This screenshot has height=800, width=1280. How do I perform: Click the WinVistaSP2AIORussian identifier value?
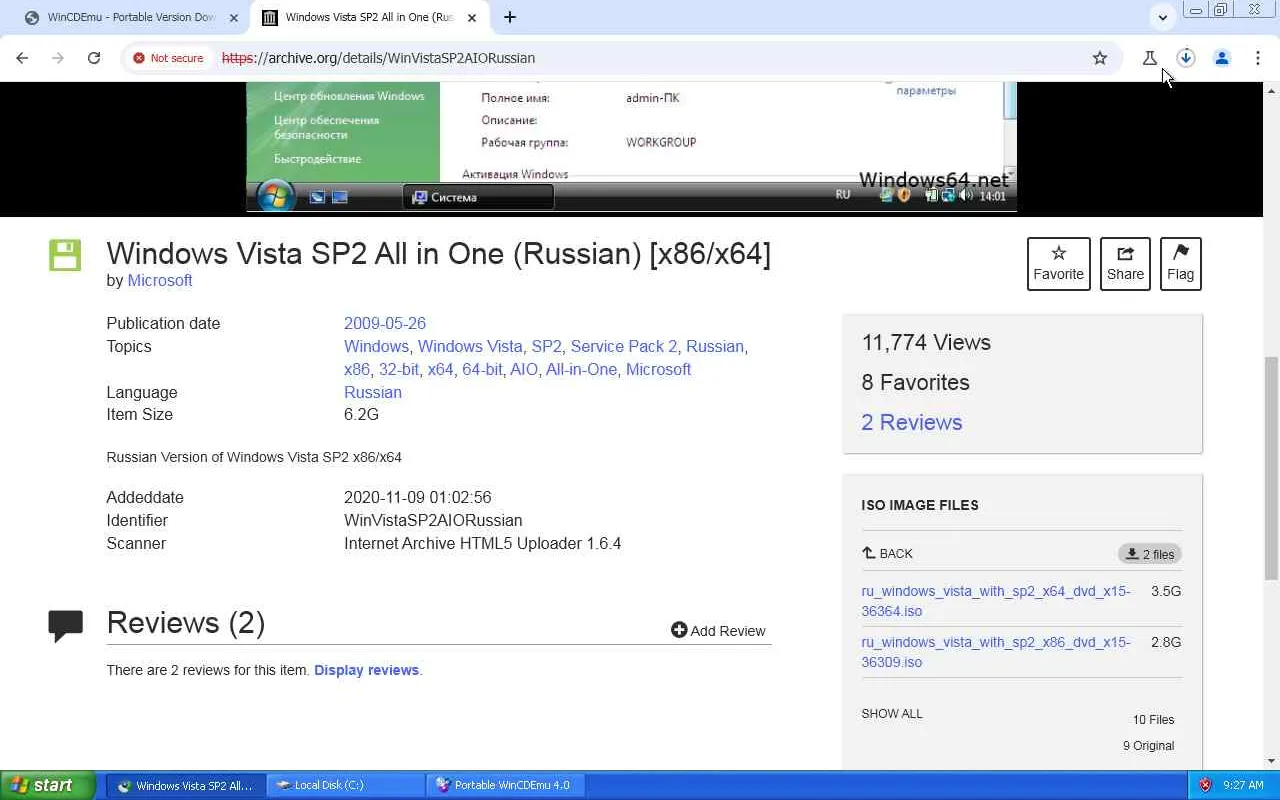click(x=433, y=520)
